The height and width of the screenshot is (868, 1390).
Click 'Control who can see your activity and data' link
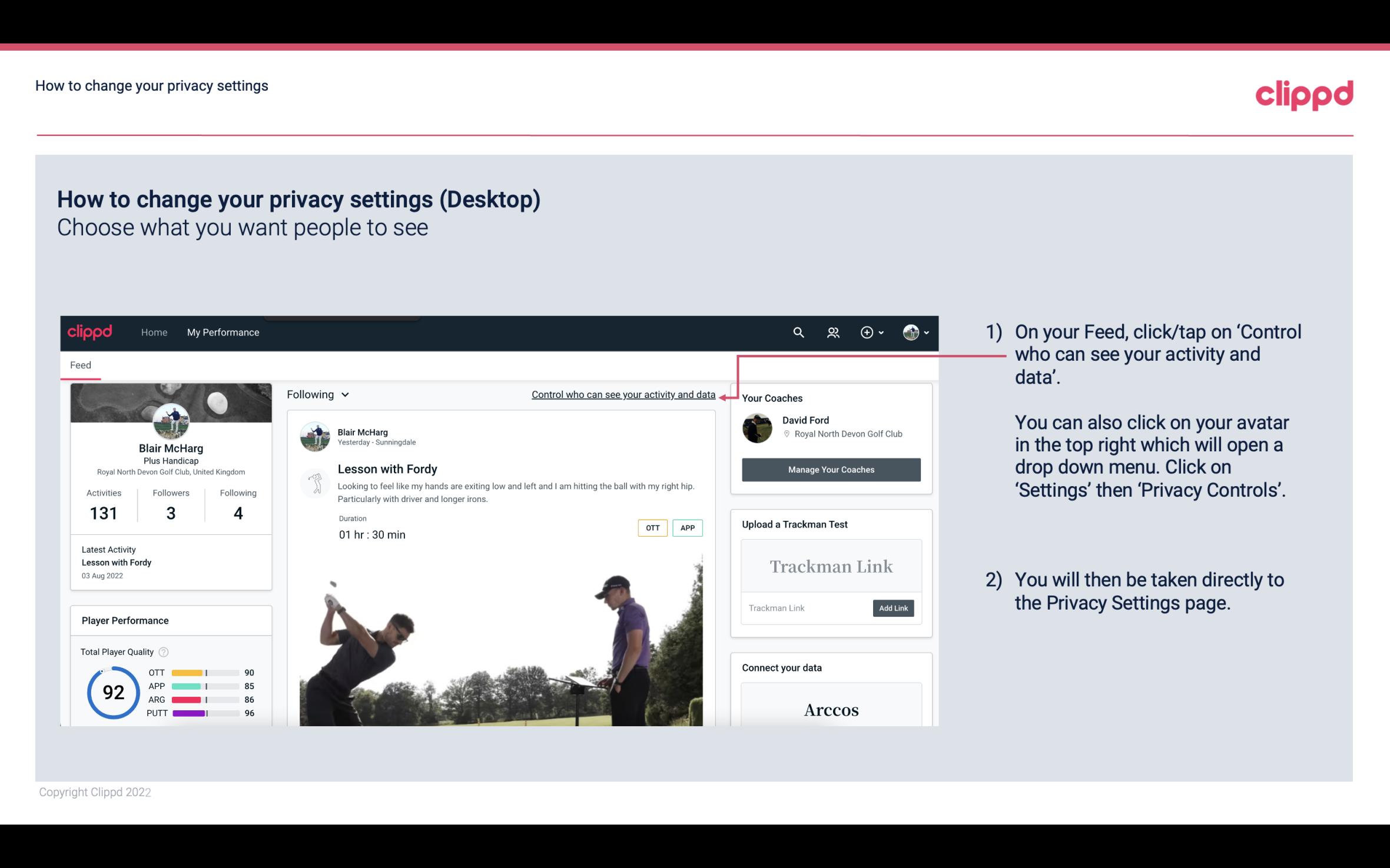623,394
